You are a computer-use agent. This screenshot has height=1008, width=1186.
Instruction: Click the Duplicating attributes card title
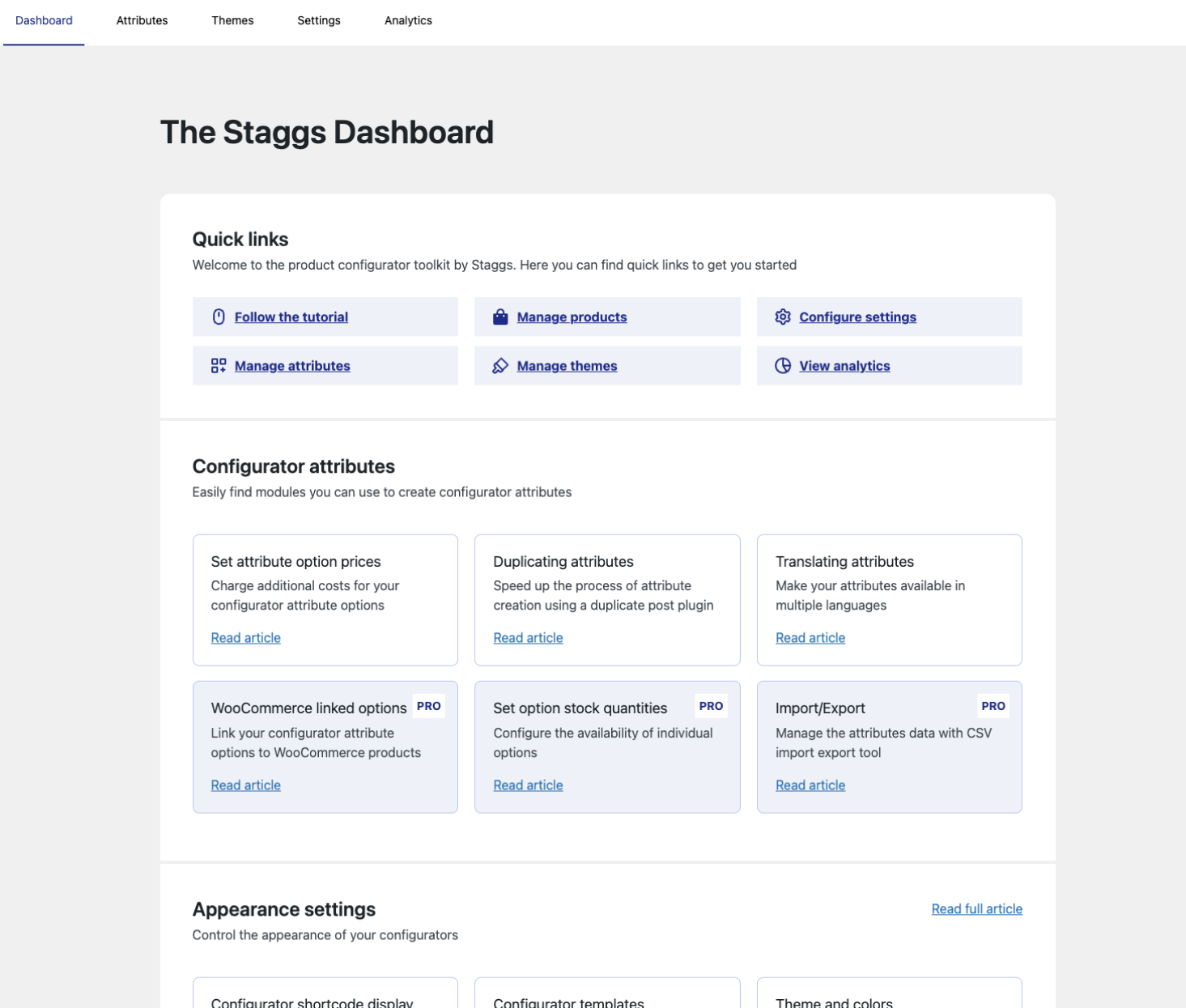[563, 562]
